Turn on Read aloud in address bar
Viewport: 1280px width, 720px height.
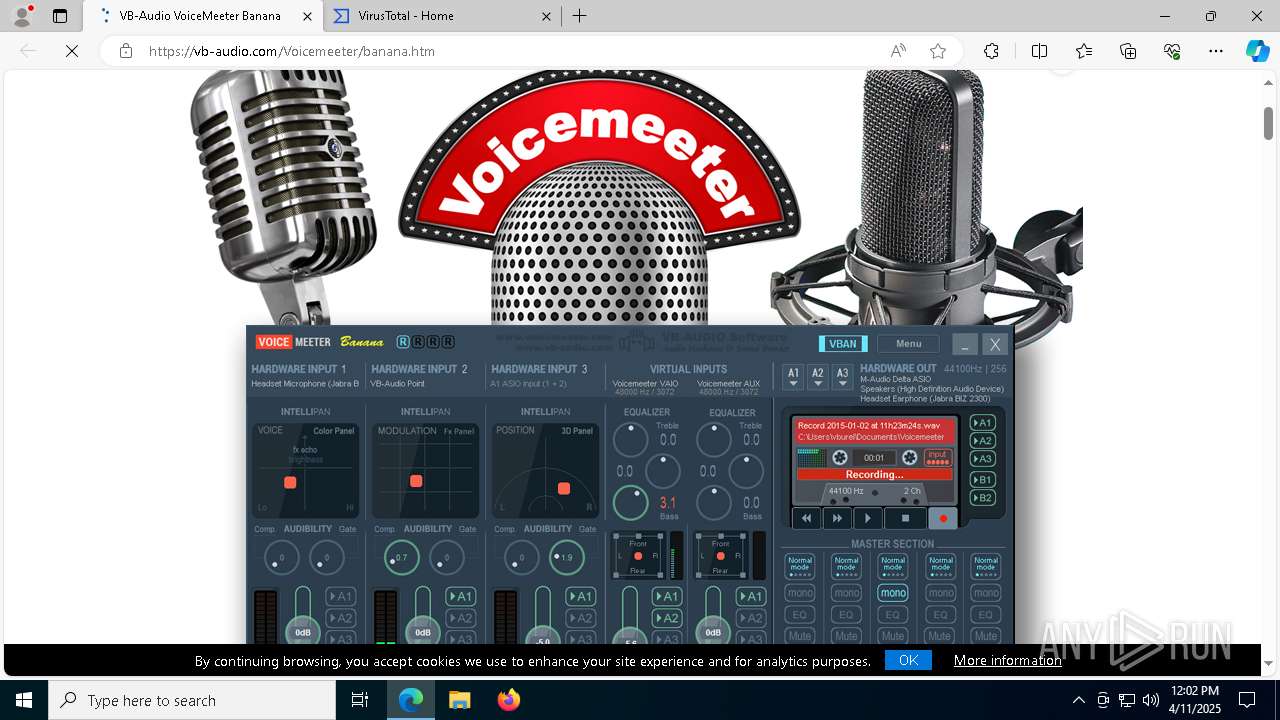pyautogui.click(x=898, y=51)
